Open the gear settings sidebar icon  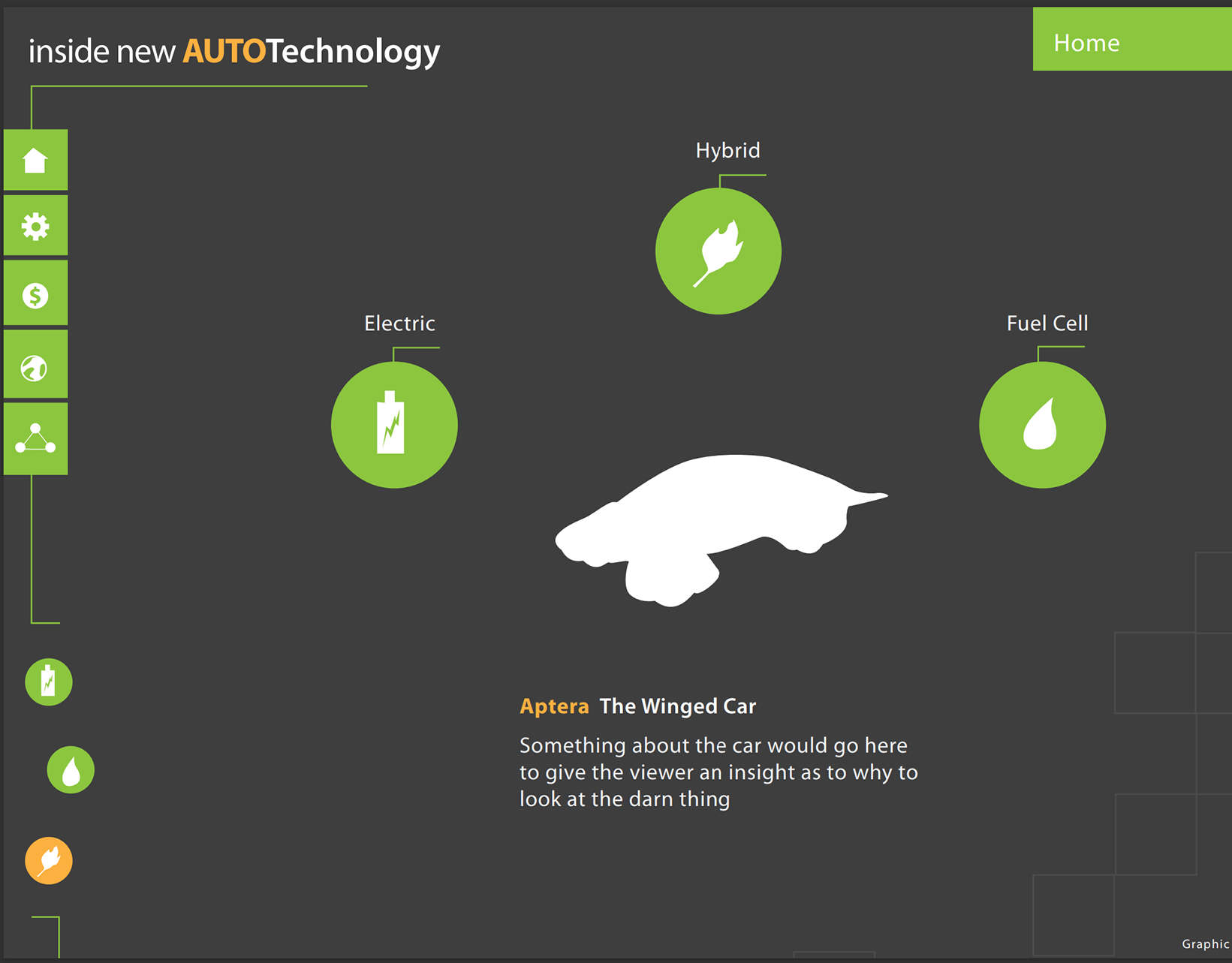pyautogui.click(x=35, y=226)
